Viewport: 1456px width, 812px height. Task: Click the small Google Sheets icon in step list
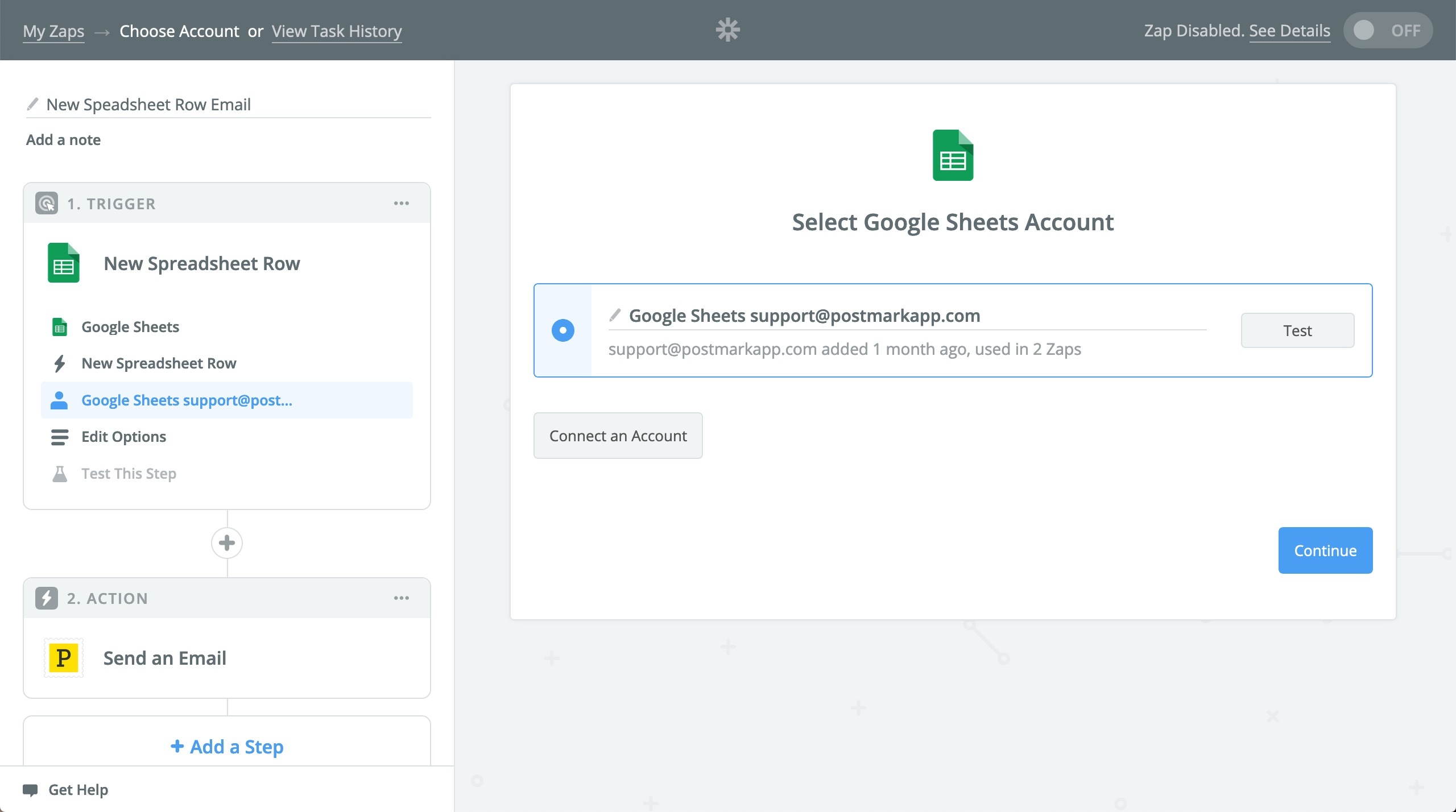click(60, 327)
